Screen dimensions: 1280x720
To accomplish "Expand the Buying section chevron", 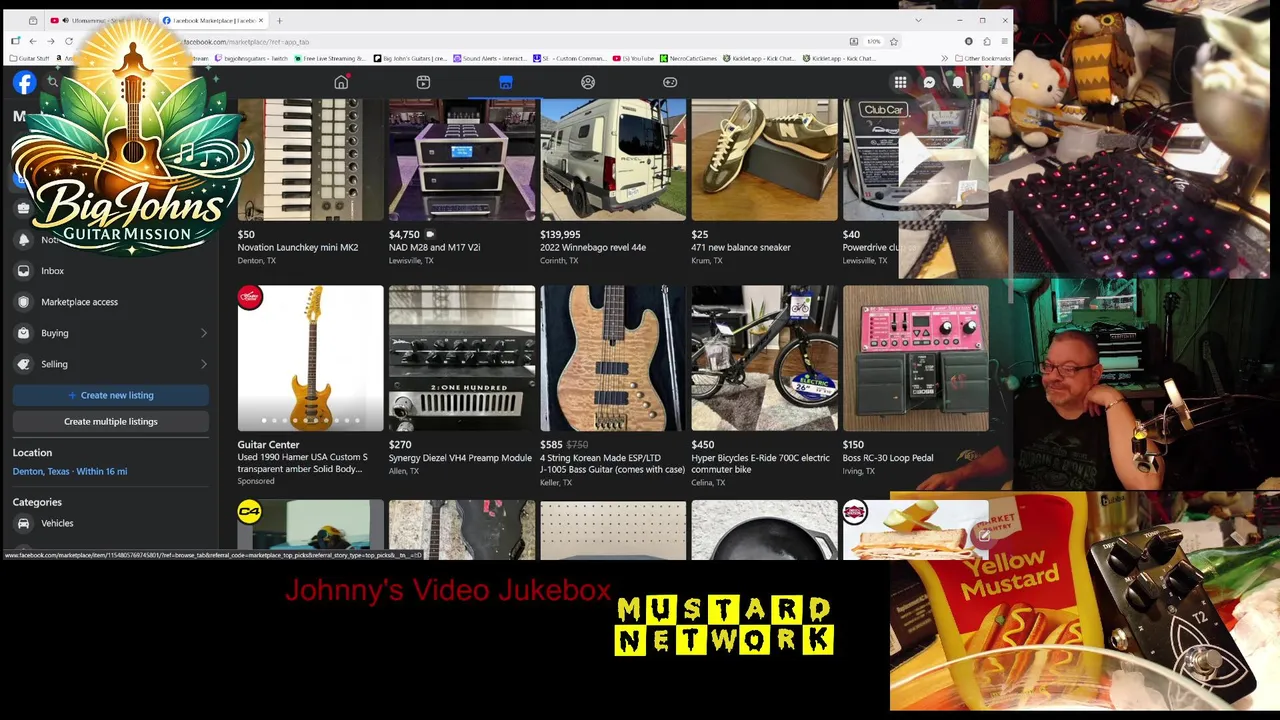I will coord(204,333).
